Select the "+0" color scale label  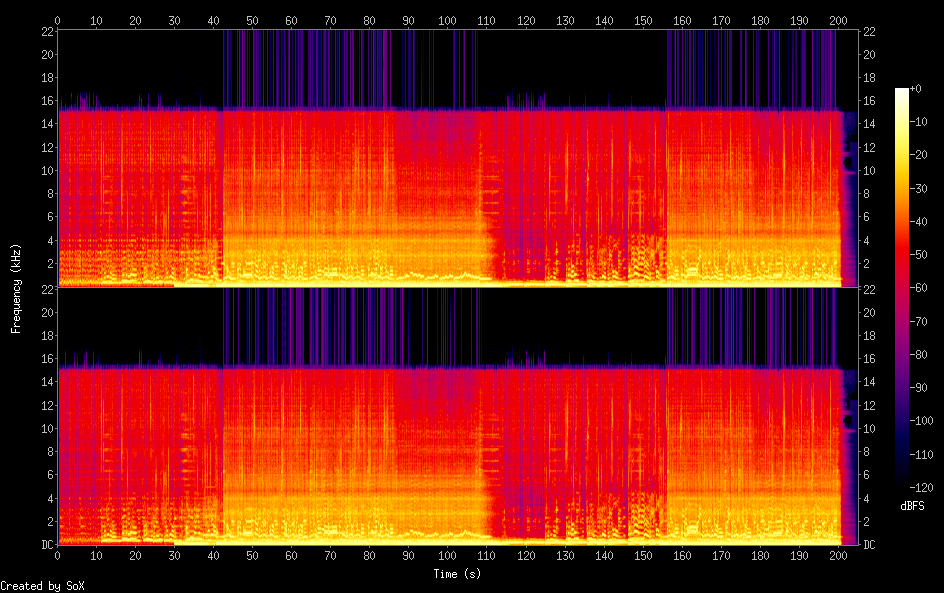[x=915, y=88]
